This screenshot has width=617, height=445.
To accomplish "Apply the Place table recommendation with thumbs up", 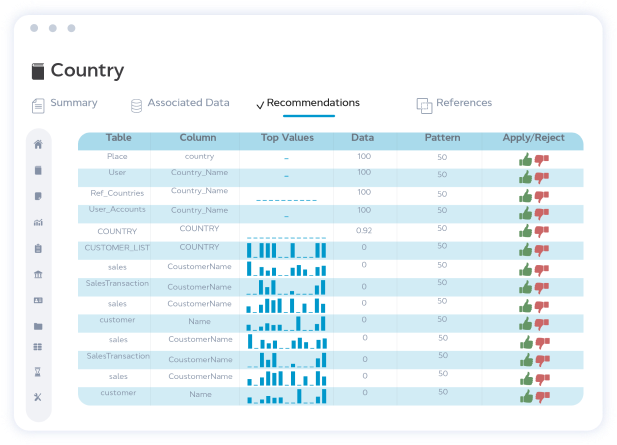I will pos(525,160).
